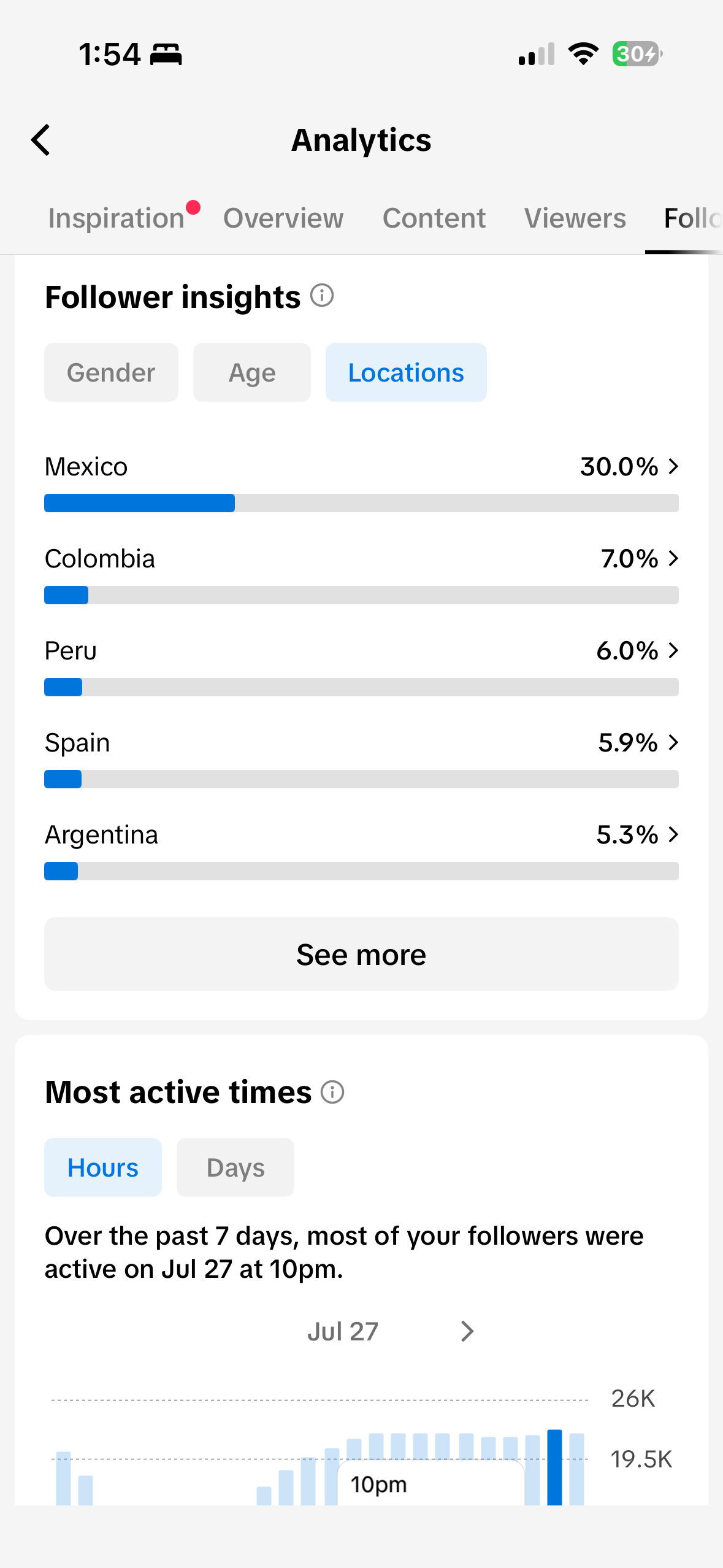Image resolution: width=723 pixels, height=1568 pixels.
Task: Expand the Argentina location details chevron
Action: coord(673,834)
